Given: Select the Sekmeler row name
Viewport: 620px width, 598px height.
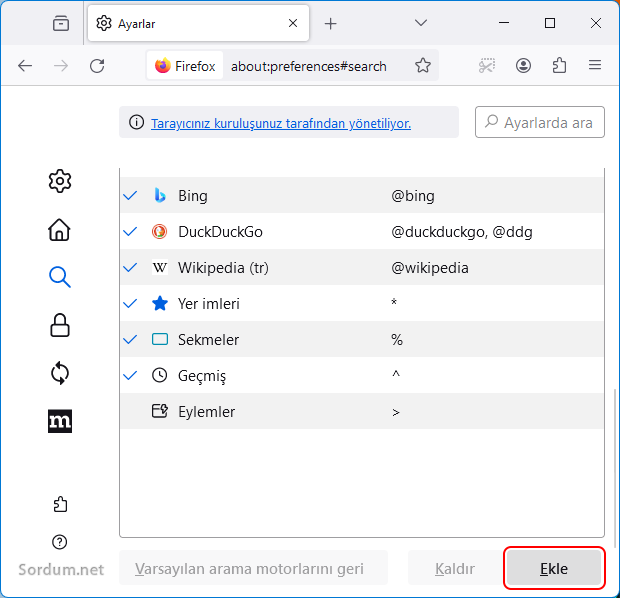Looking at the screenshot, I should coord(208,340).
